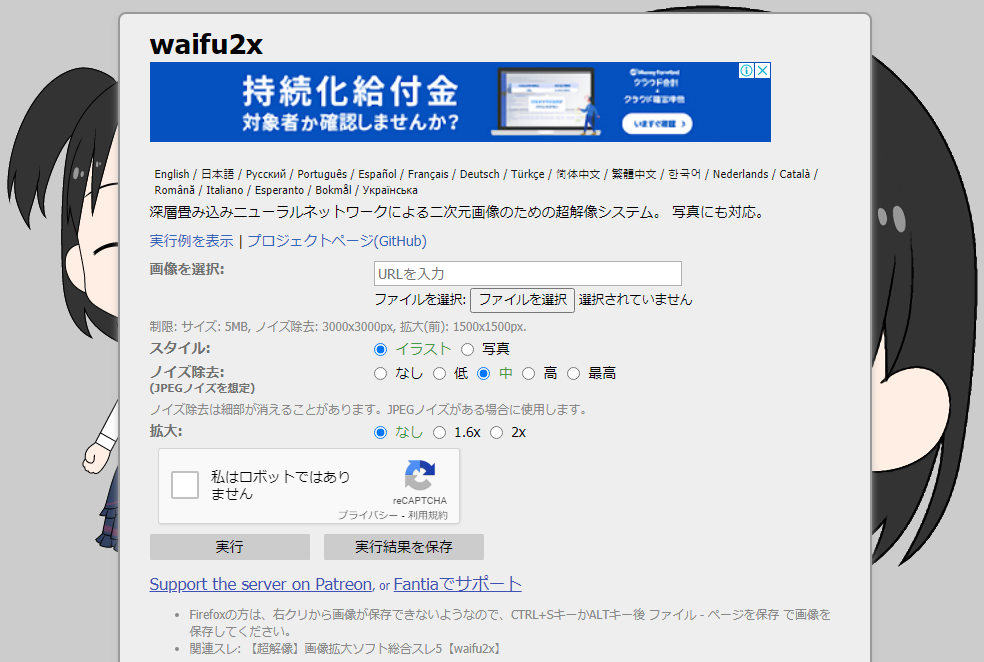984x662 pixels.
Task: Open the Fantiaでサポート link
Action: click(457, 584)
